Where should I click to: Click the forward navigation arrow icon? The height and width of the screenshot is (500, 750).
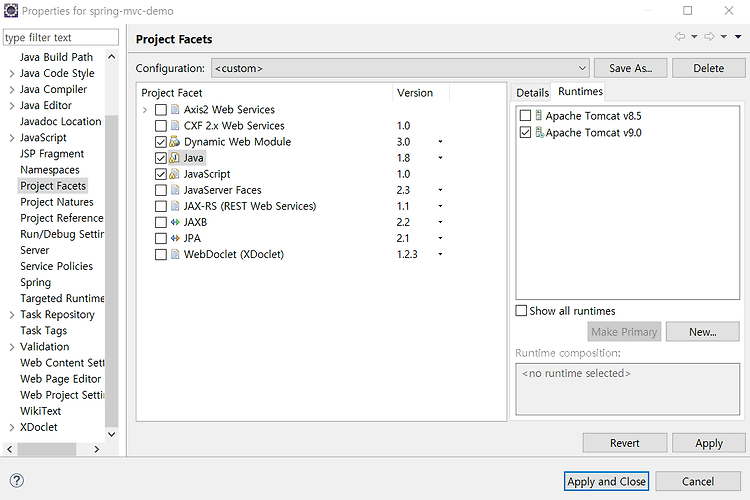(709, 36)
